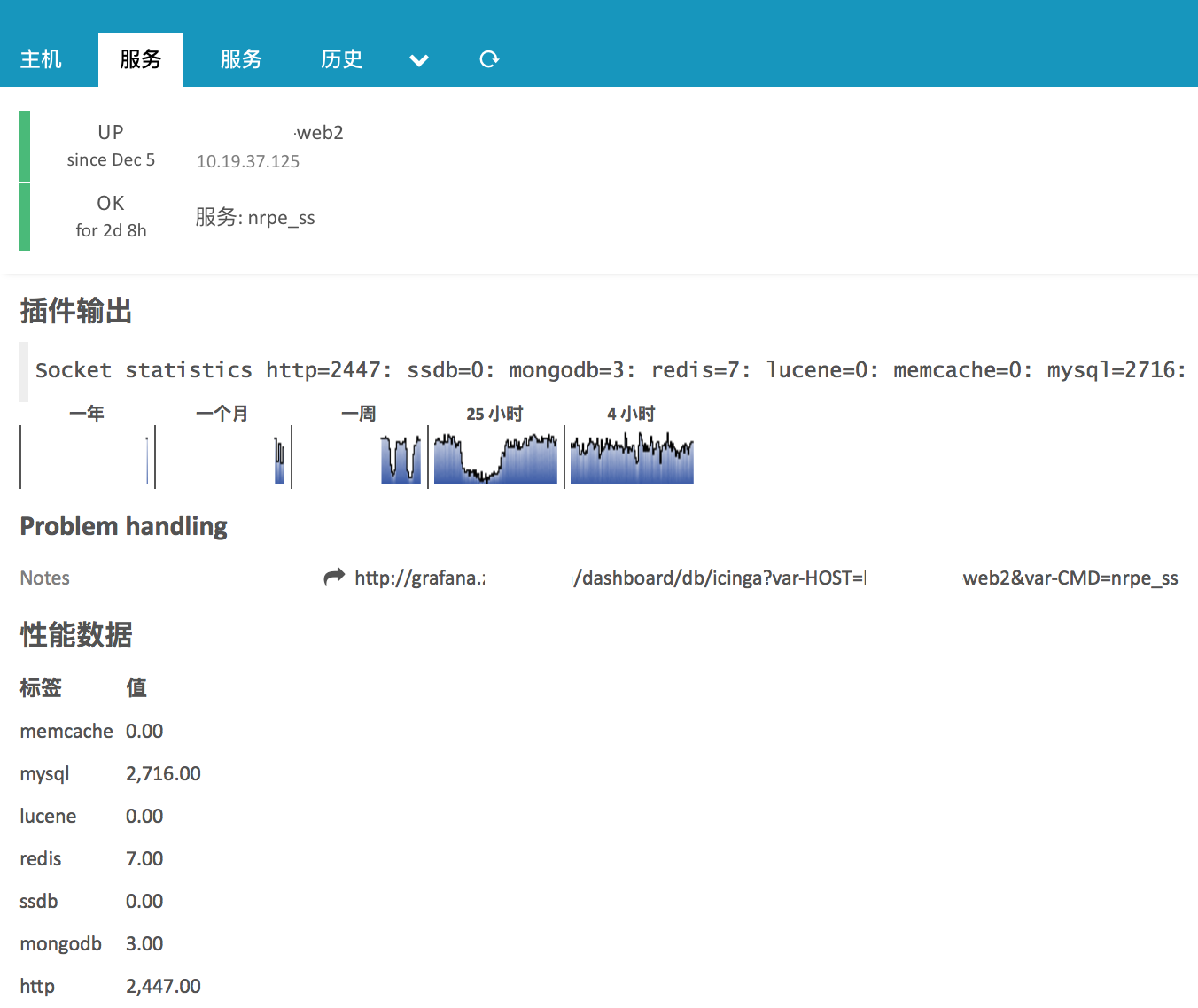Click the service name nrpe_ss
Image resolution: width=1198 pixels, height=1008 pixels.
[282, 217]
